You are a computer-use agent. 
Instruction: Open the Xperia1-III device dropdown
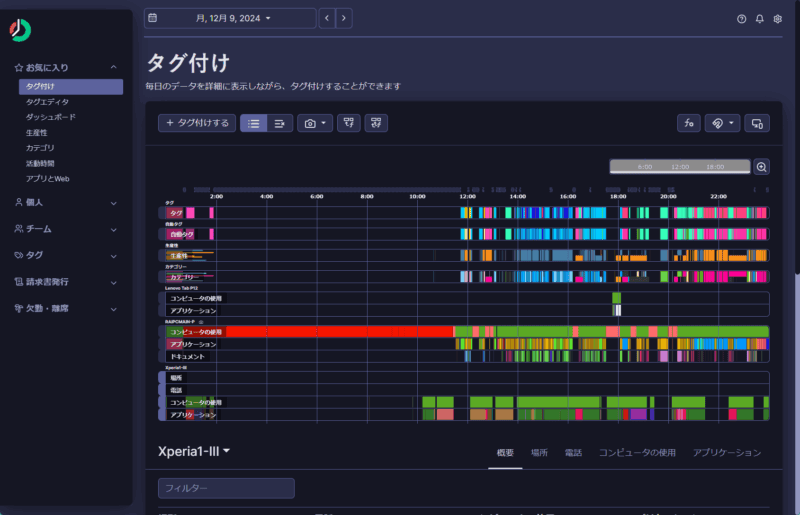(194, 451)
